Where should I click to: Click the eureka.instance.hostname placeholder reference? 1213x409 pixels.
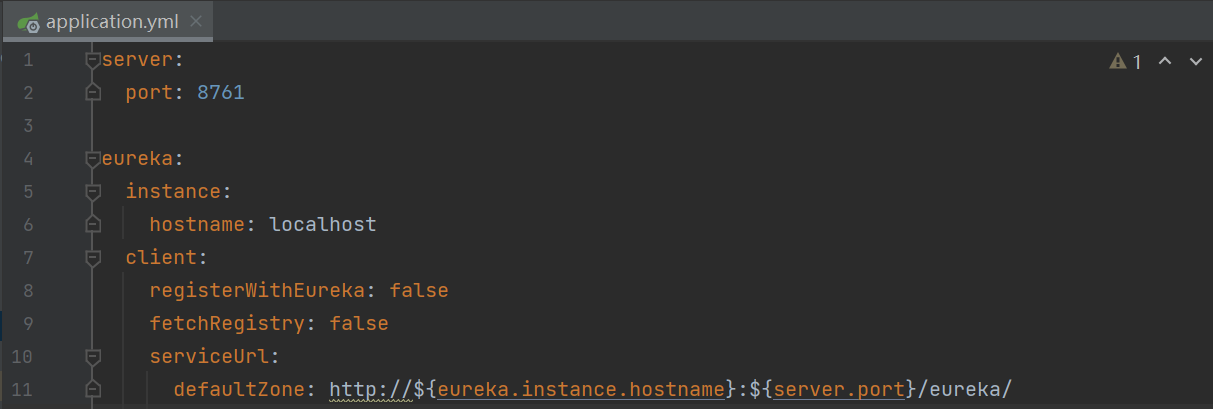(x=580, y=389)
